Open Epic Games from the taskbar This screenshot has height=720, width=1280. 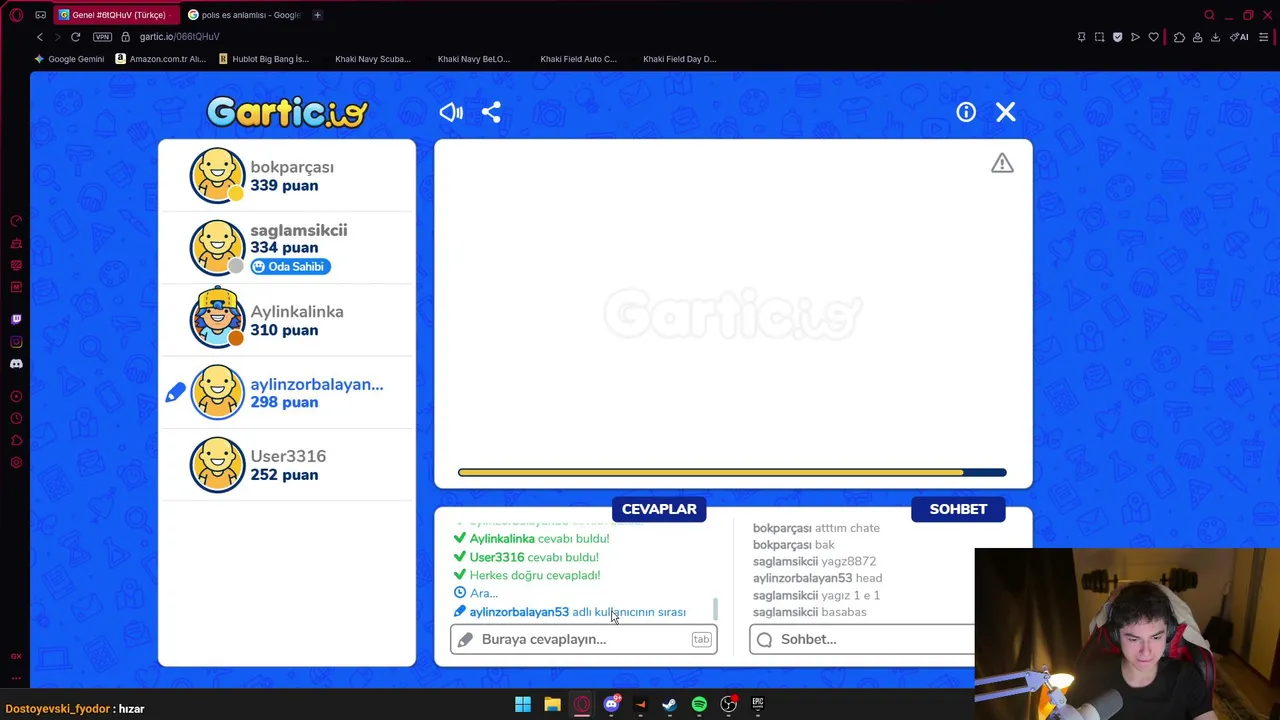pyautogui.click(x=758, y=704)
